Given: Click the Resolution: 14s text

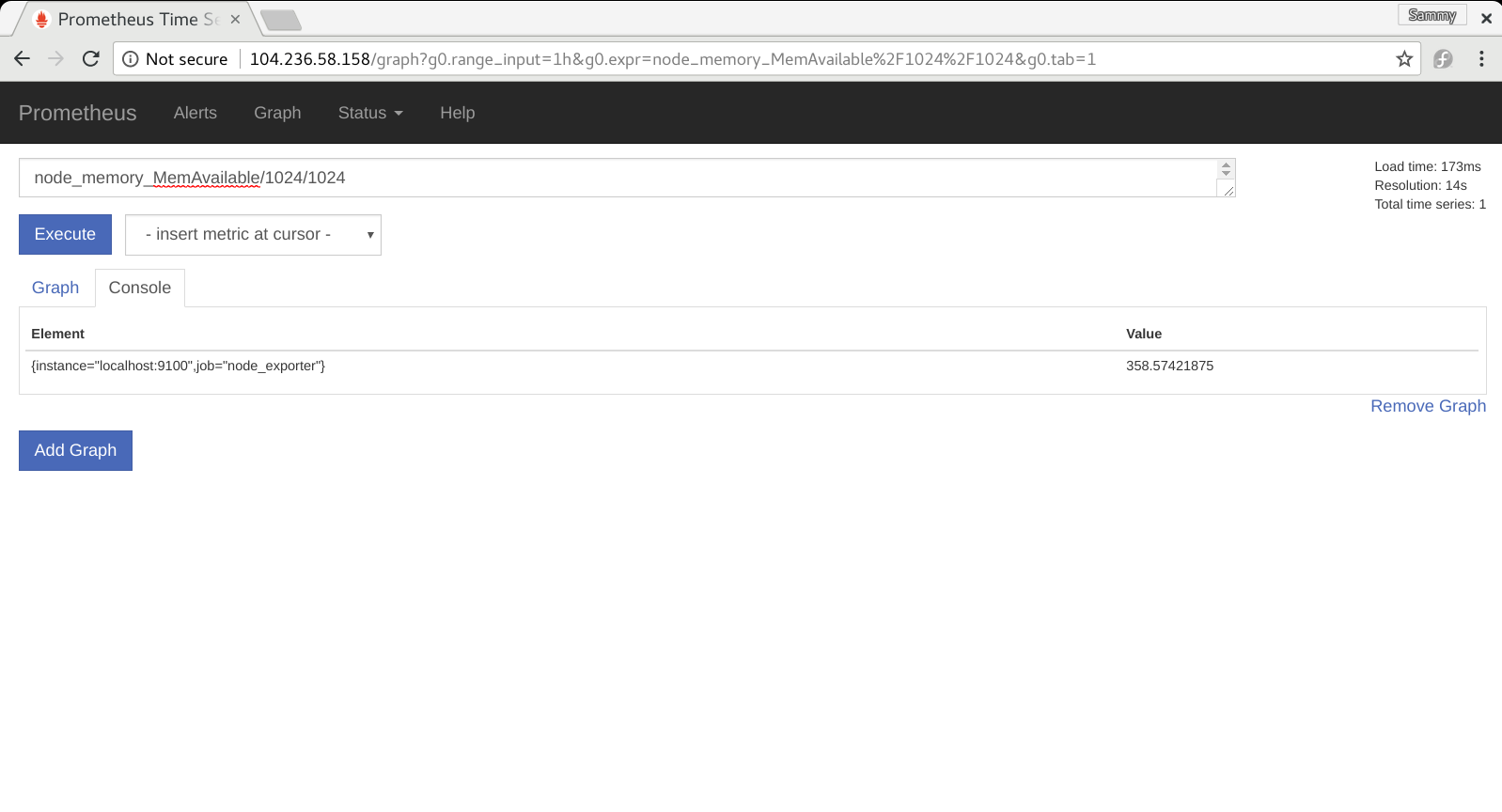Looking at the screenshot, I should (x=1420, y=185).
